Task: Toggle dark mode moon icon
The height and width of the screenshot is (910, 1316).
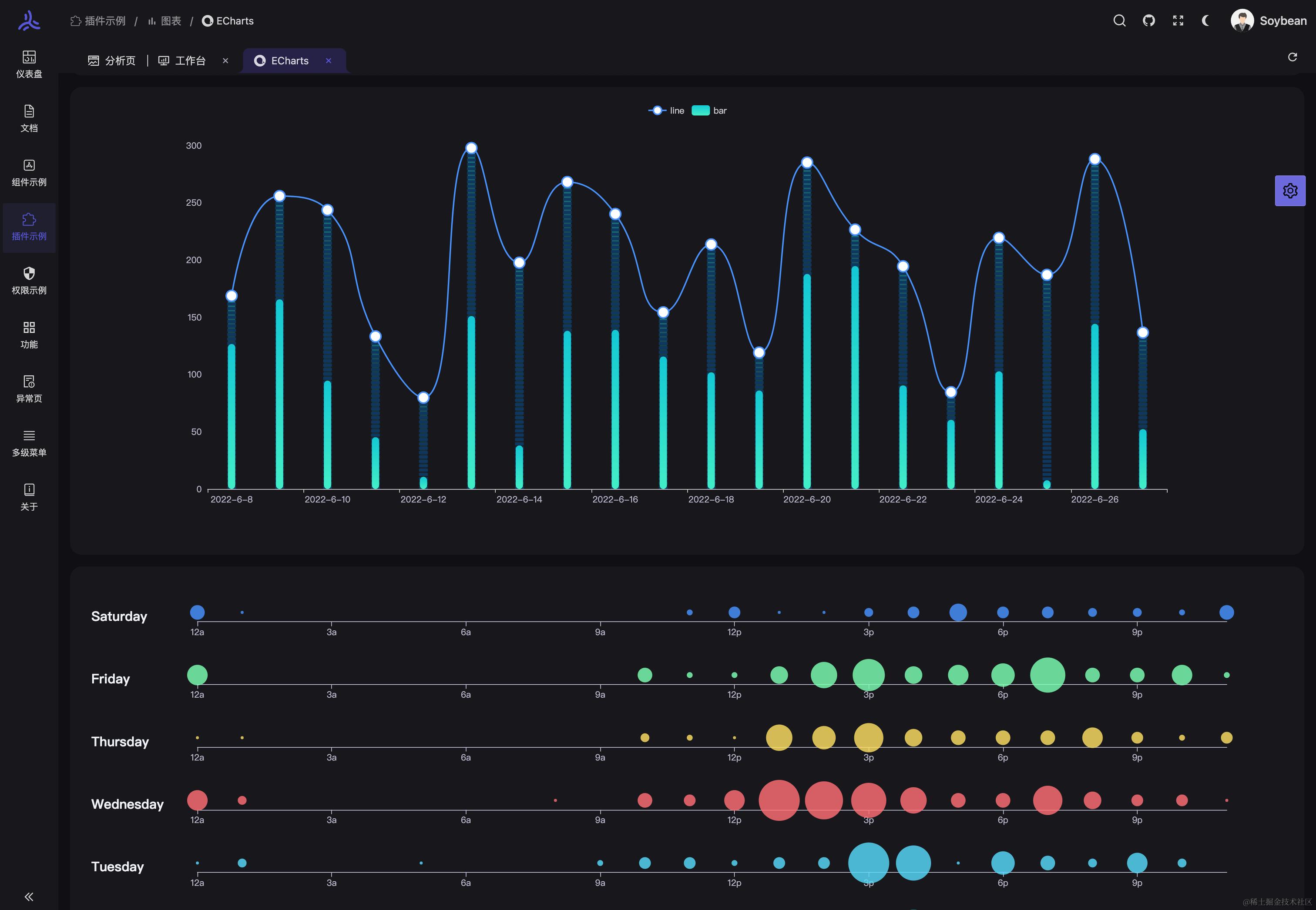Action: 1206,21
